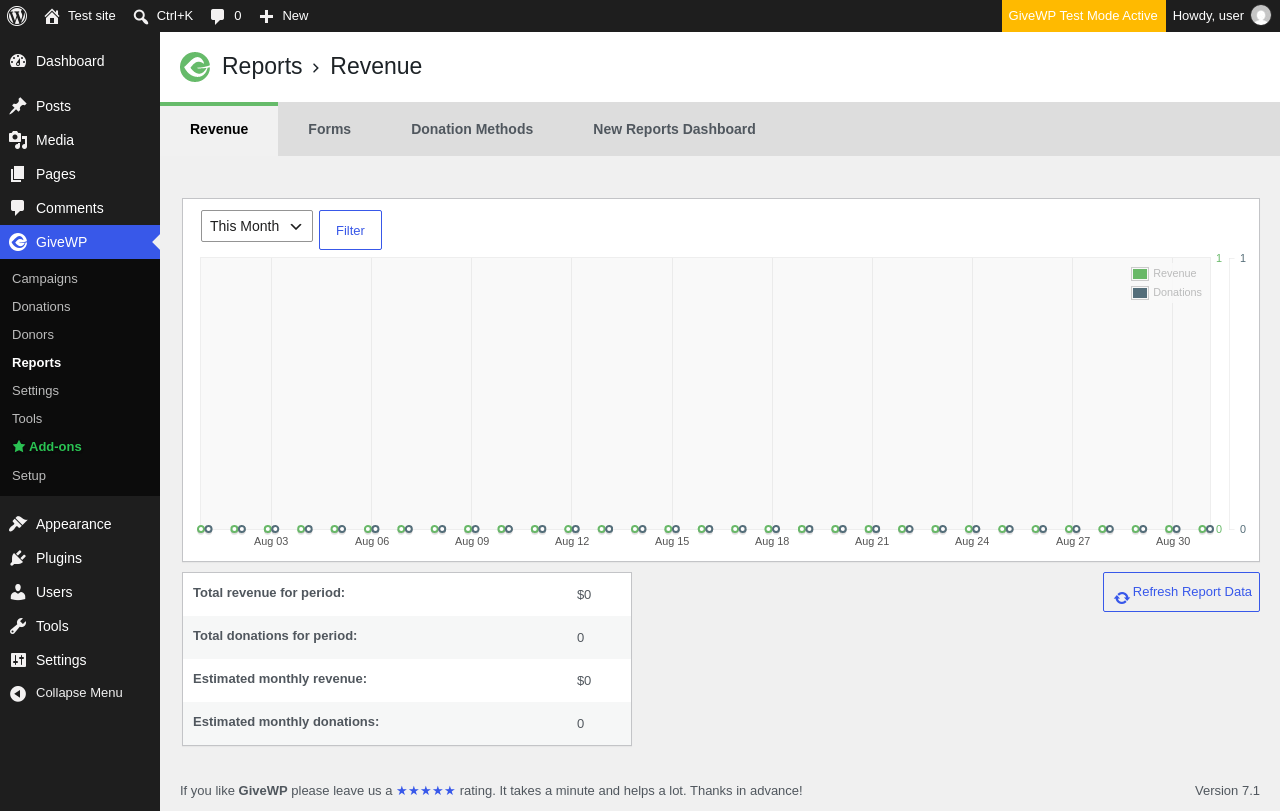
Task: Click Refresh Report Data text
Action: (x=1192, y=592)
